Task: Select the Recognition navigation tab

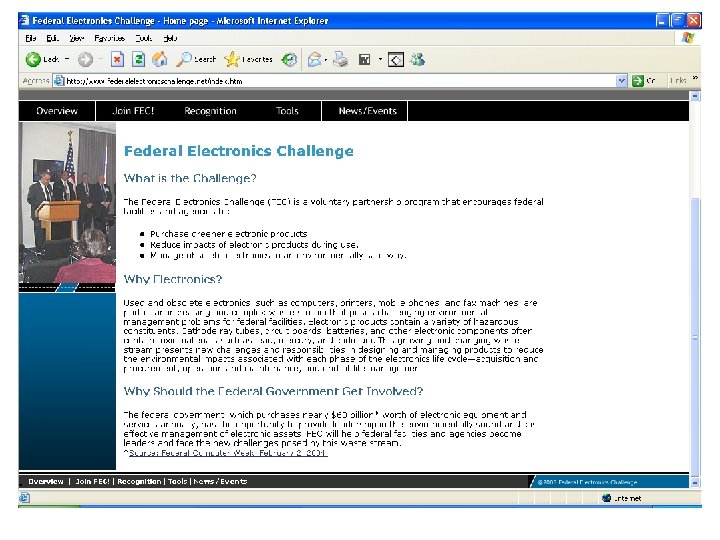Action: point(210,111)
